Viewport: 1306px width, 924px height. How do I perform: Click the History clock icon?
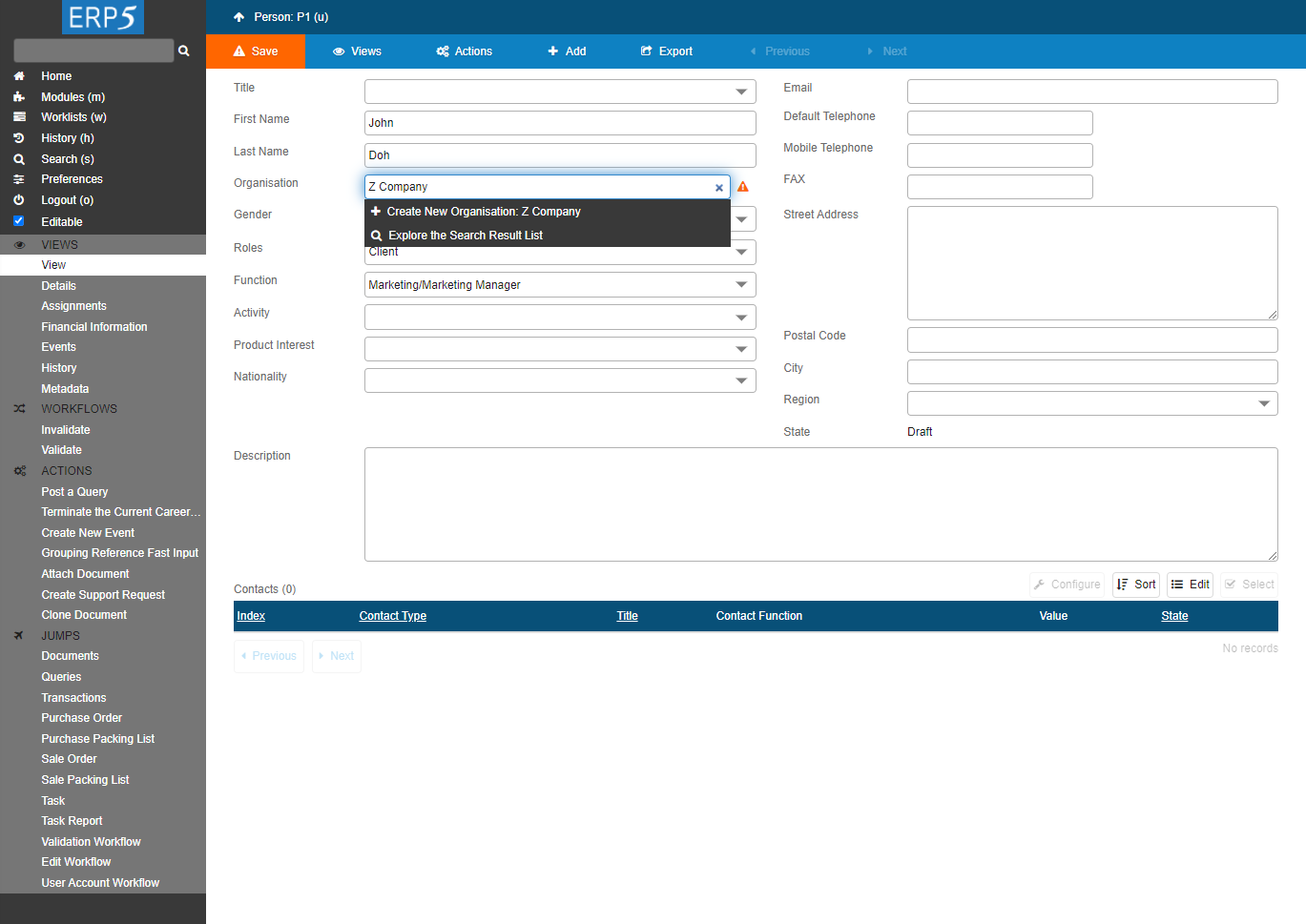tap(19, 138)
